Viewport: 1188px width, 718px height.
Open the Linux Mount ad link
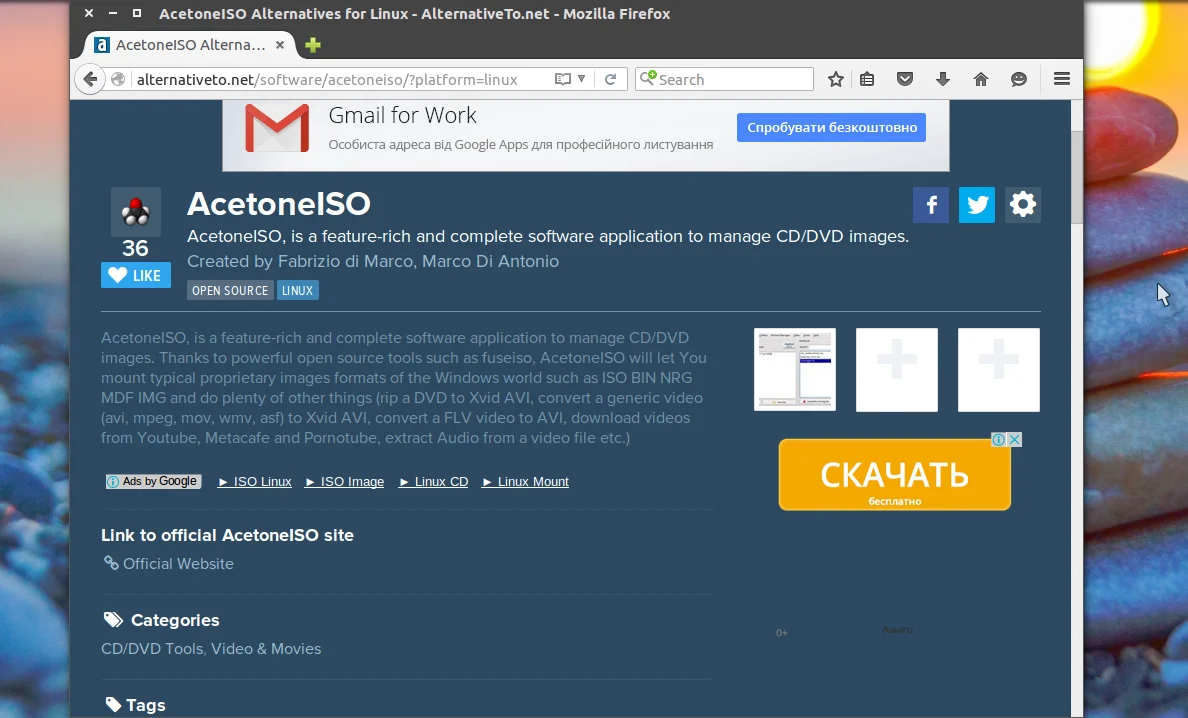(x=525, y=482)
